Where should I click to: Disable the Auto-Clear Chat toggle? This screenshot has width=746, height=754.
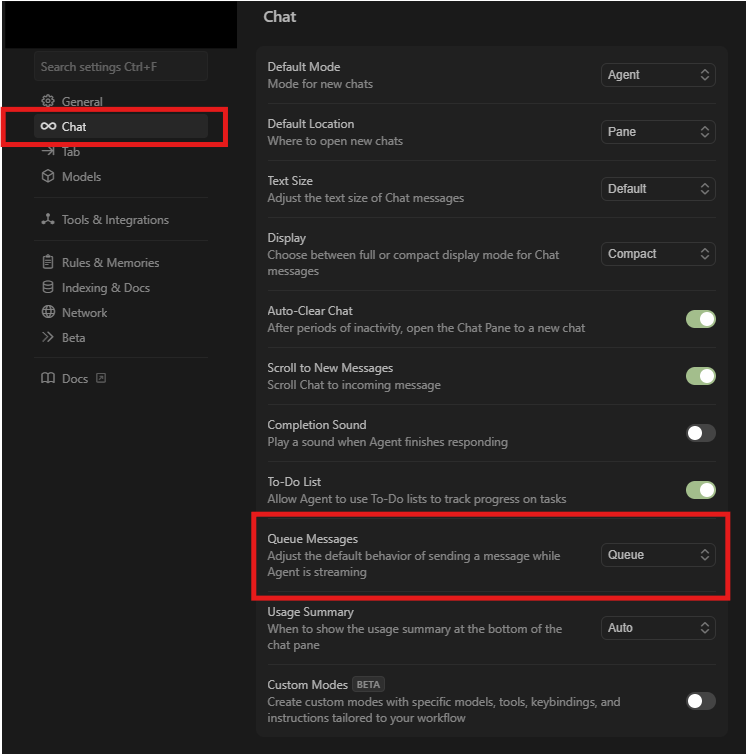click(700, 319)
